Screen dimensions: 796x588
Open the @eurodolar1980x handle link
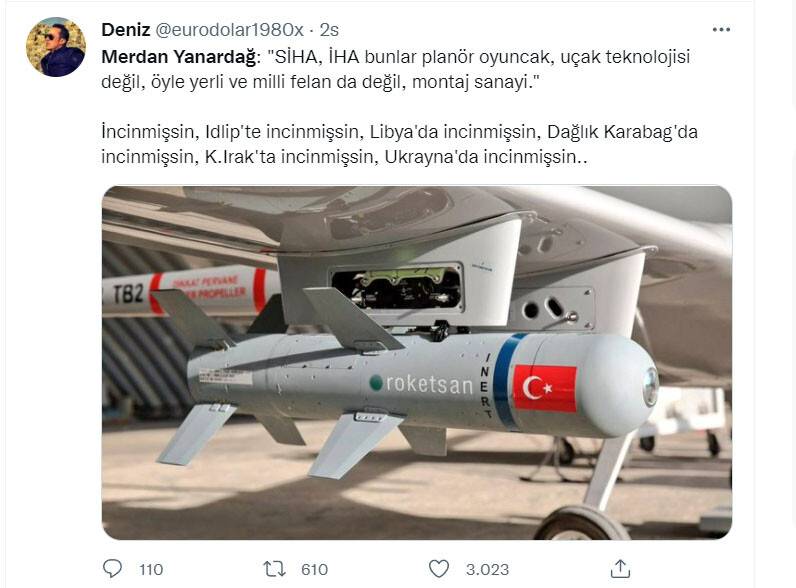(x=228, y=29)
